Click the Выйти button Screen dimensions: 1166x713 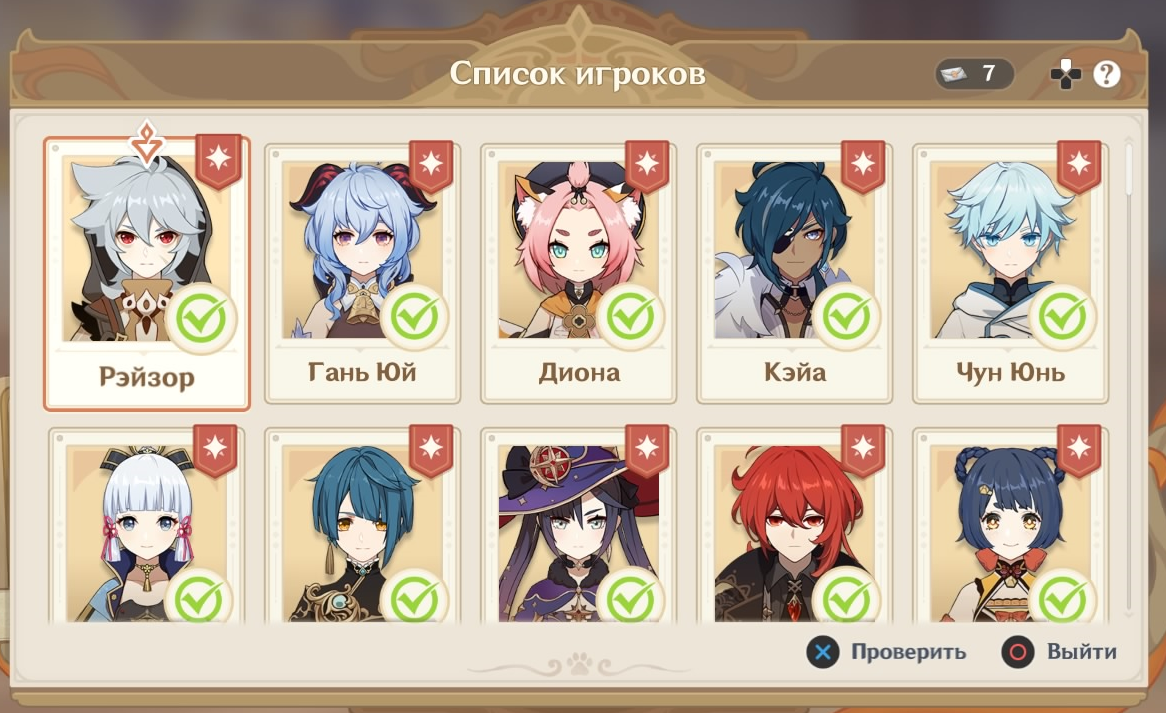pyautogui.click(x=1060, y=652)
